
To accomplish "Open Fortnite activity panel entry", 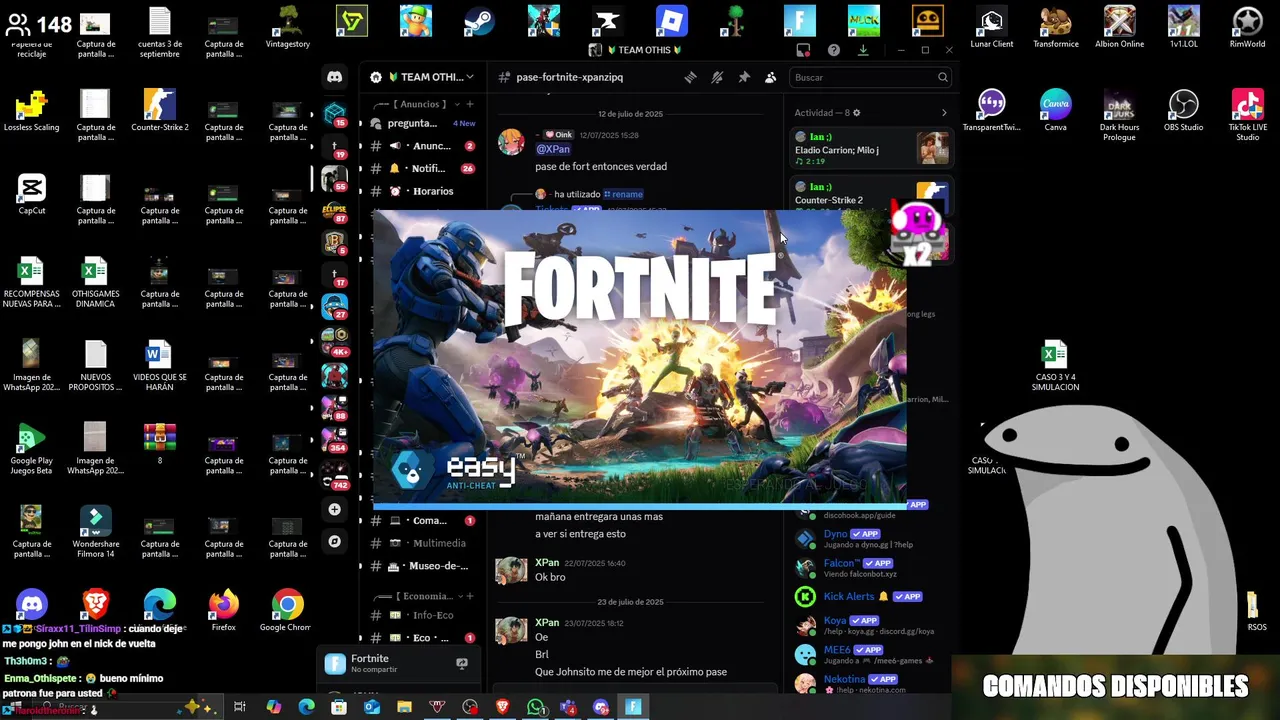I will (397, 664).
